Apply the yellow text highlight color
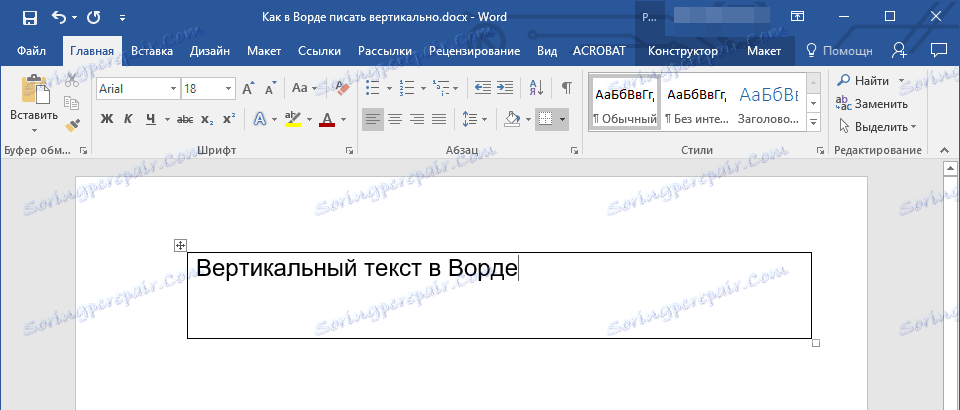This screenshot has width=960, height=410. point(293,119)
